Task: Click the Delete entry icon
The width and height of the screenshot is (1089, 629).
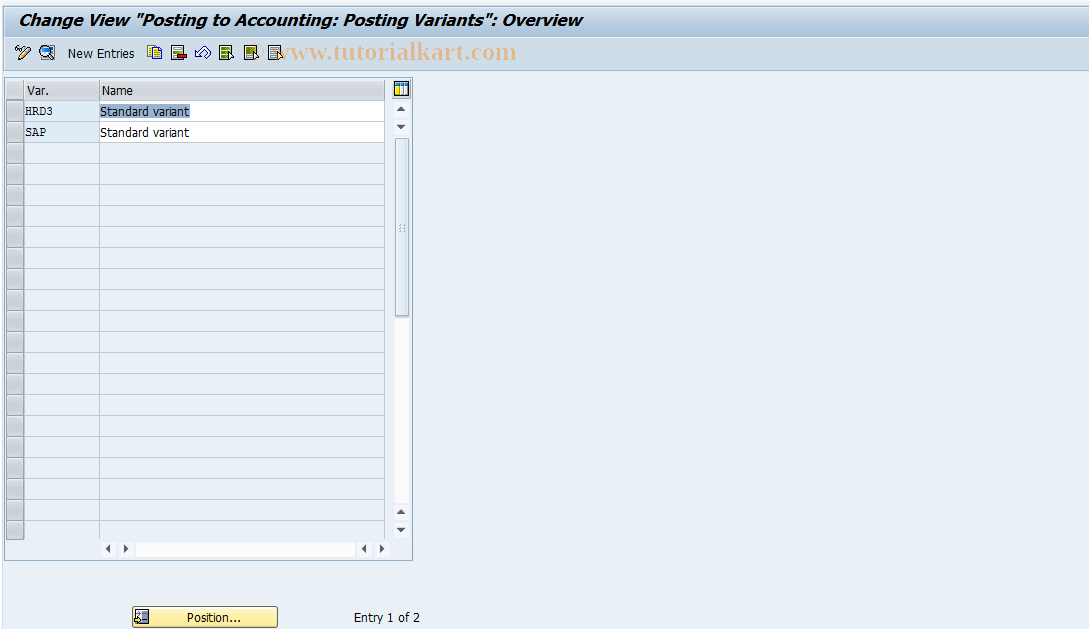Action: pyautogui.click(x=178, y=53)
